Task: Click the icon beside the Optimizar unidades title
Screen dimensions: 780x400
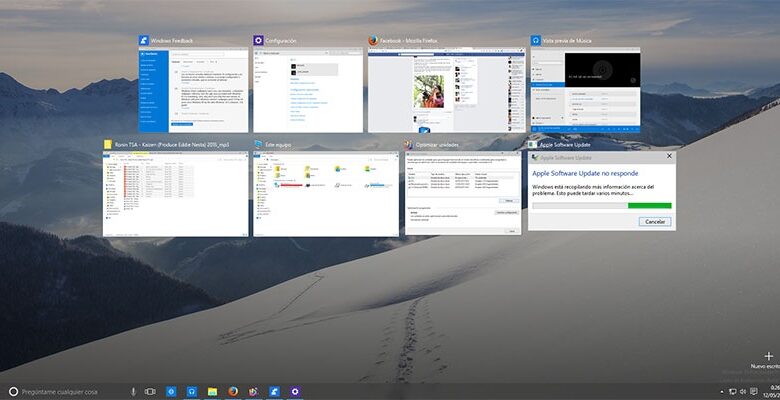Action: (x=409, y=144)
